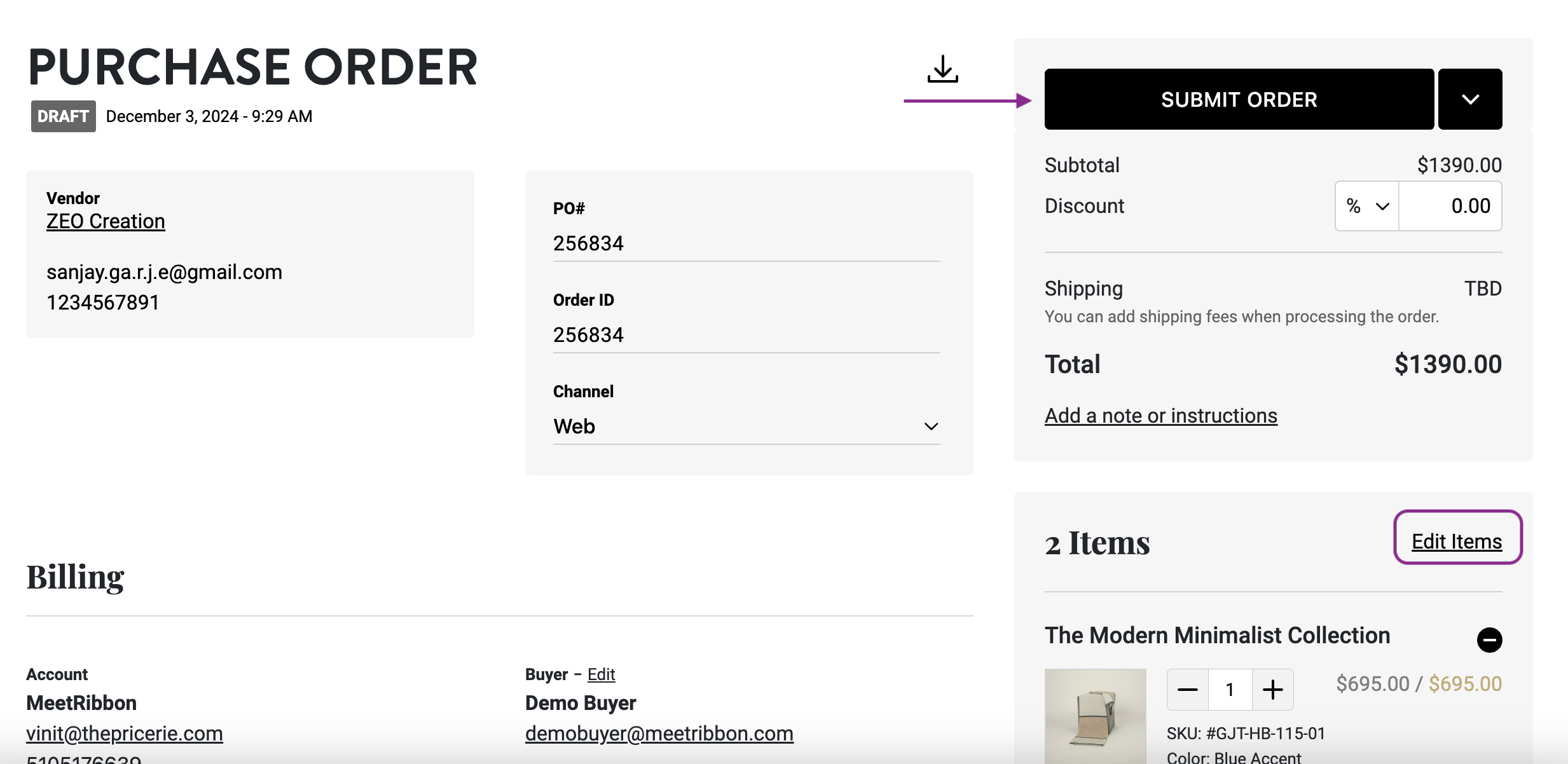Click the demobuyer@meetribbon.com email link
Screen dimensions: 1568x764
[659, 733]
